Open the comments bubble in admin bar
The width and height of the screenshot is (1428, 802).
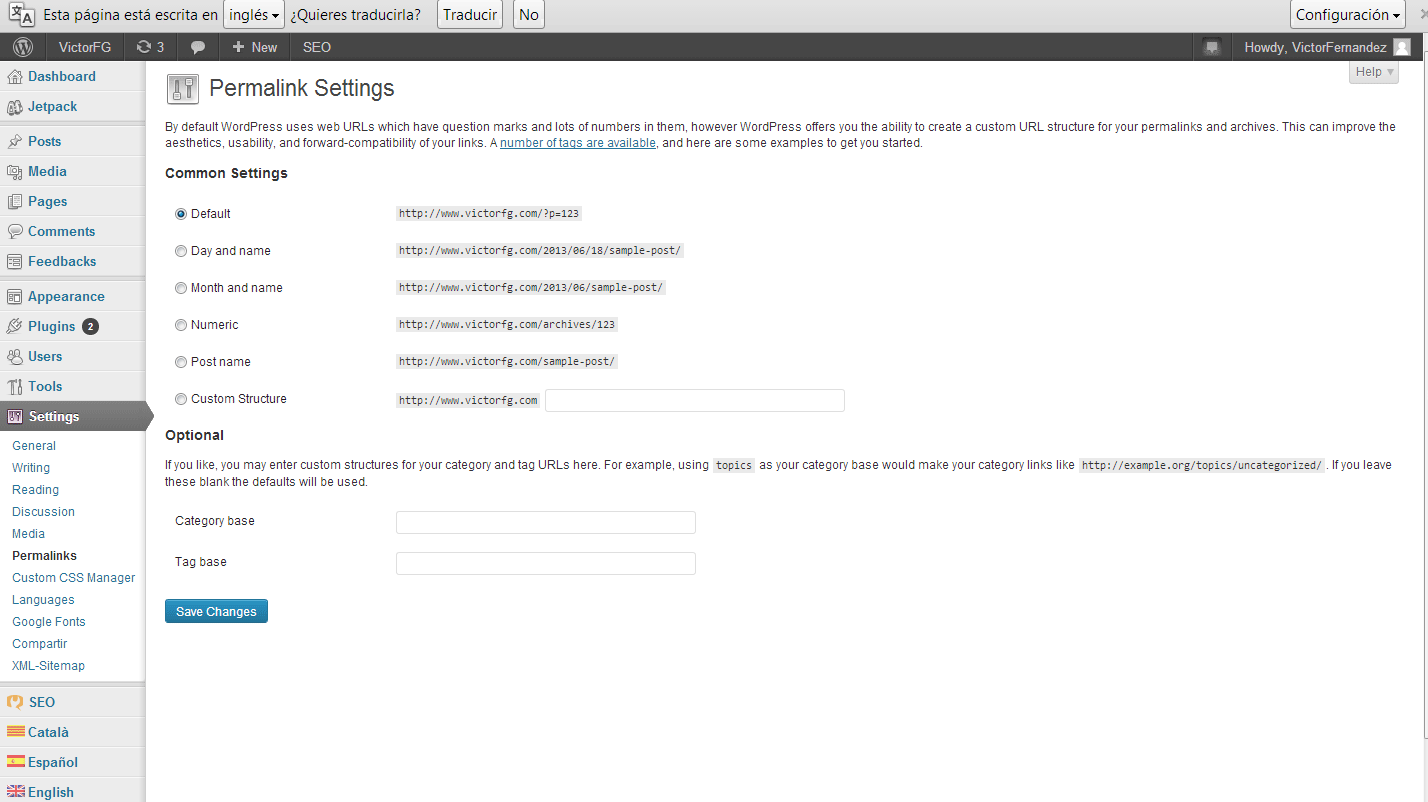point(198,47)
